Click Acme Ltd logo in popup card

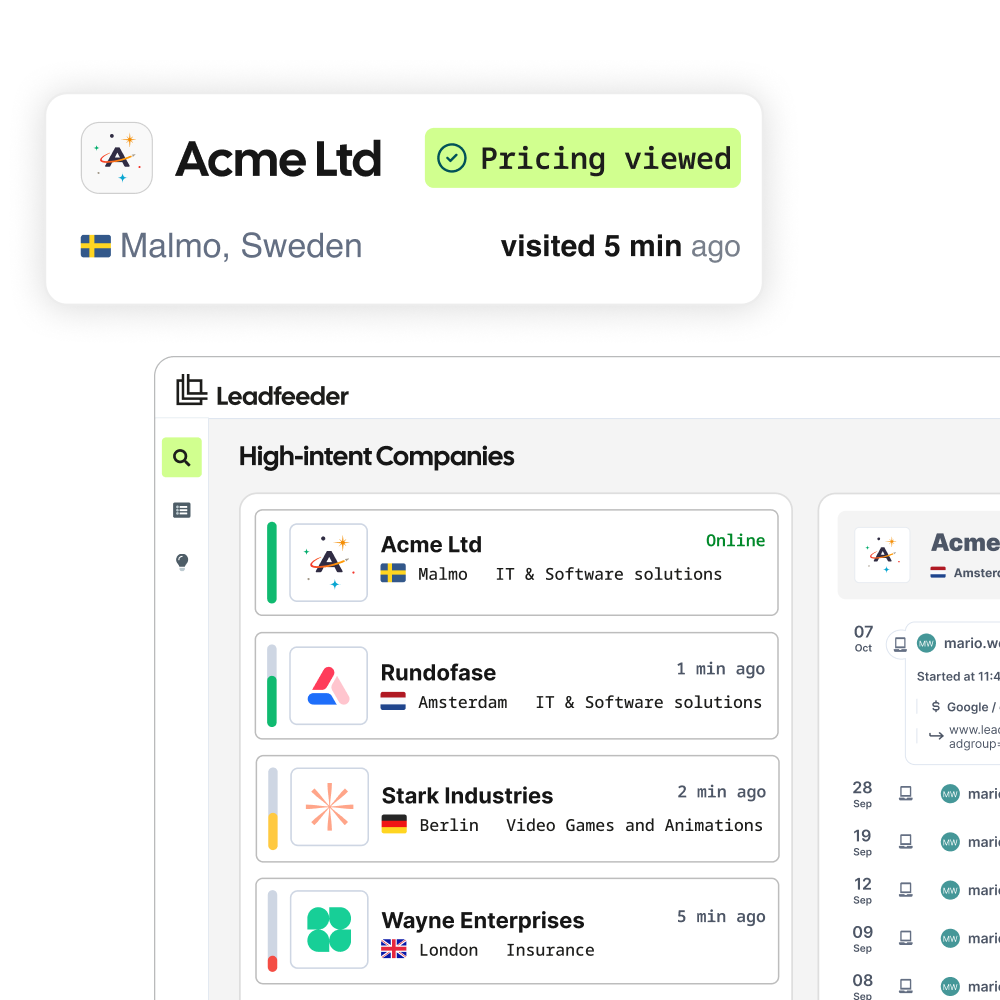[117, 158]
